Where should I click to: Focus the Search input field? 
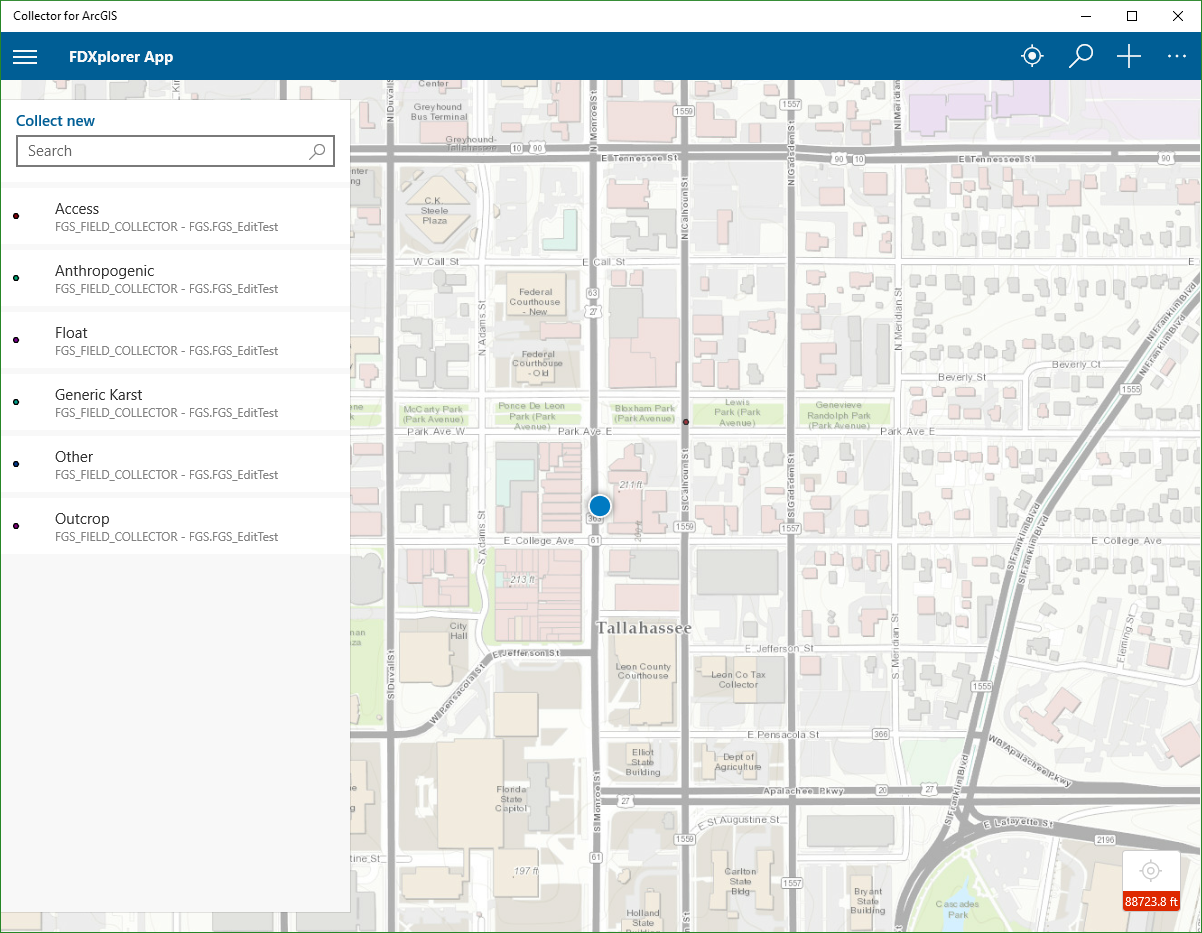tap(175, 151)
